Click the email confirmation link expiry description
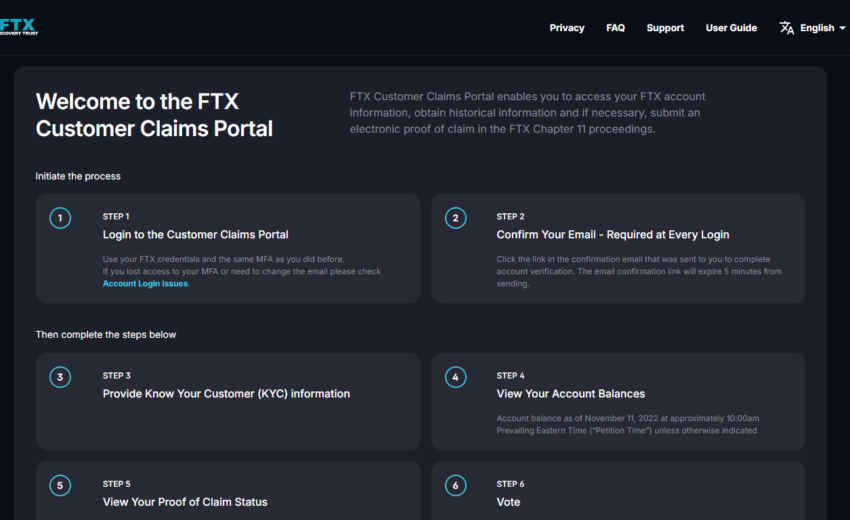 pyautogui.click(x=639, y=271)
